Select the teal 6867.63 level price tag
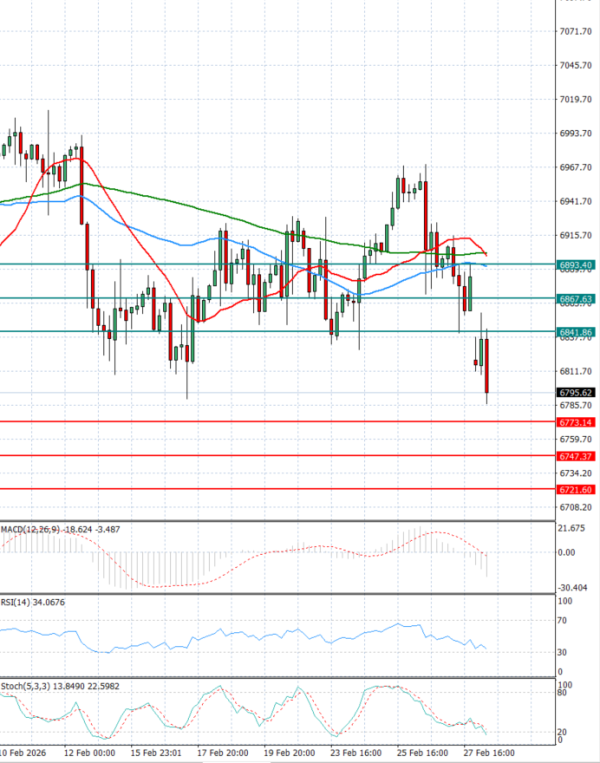600x763 pixels. (574, 298)
